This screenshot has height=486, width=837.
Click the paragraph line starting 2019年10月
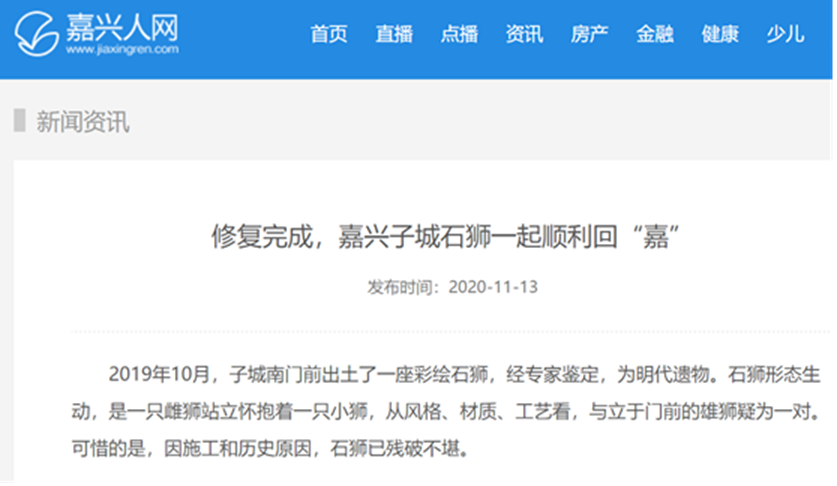tap(464, 374)
